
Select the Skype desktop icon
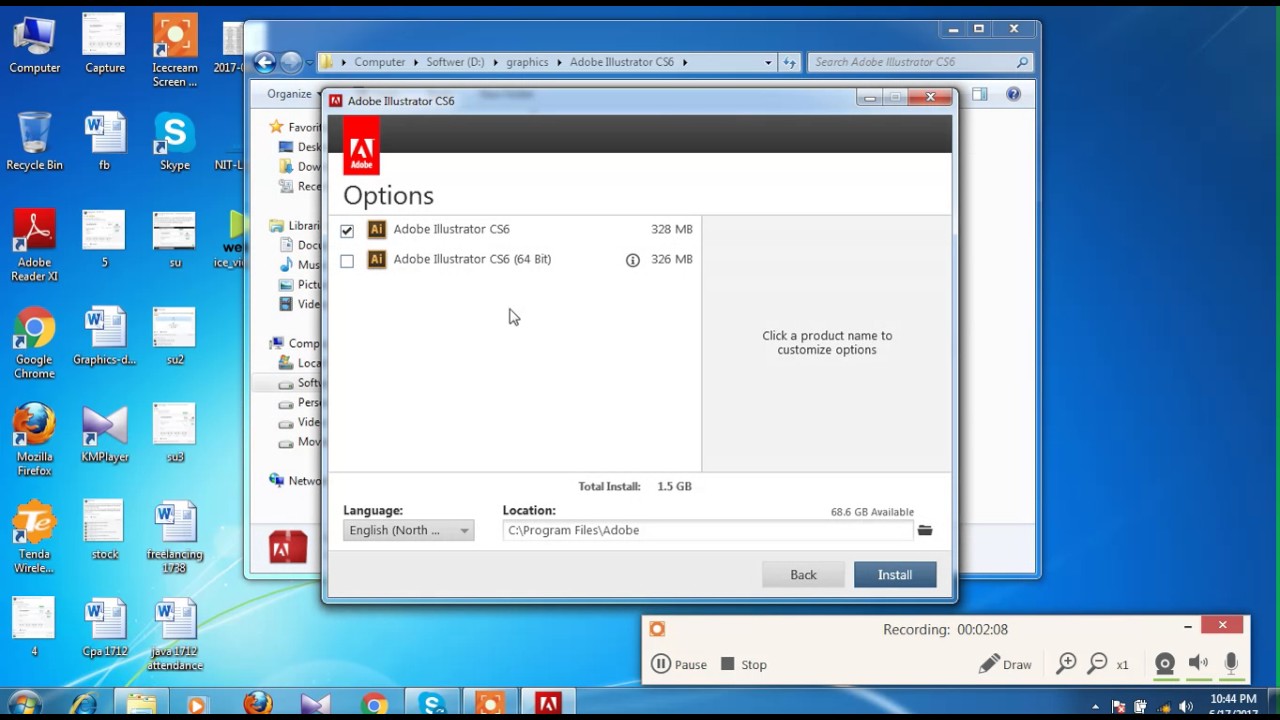click(175, 141)
